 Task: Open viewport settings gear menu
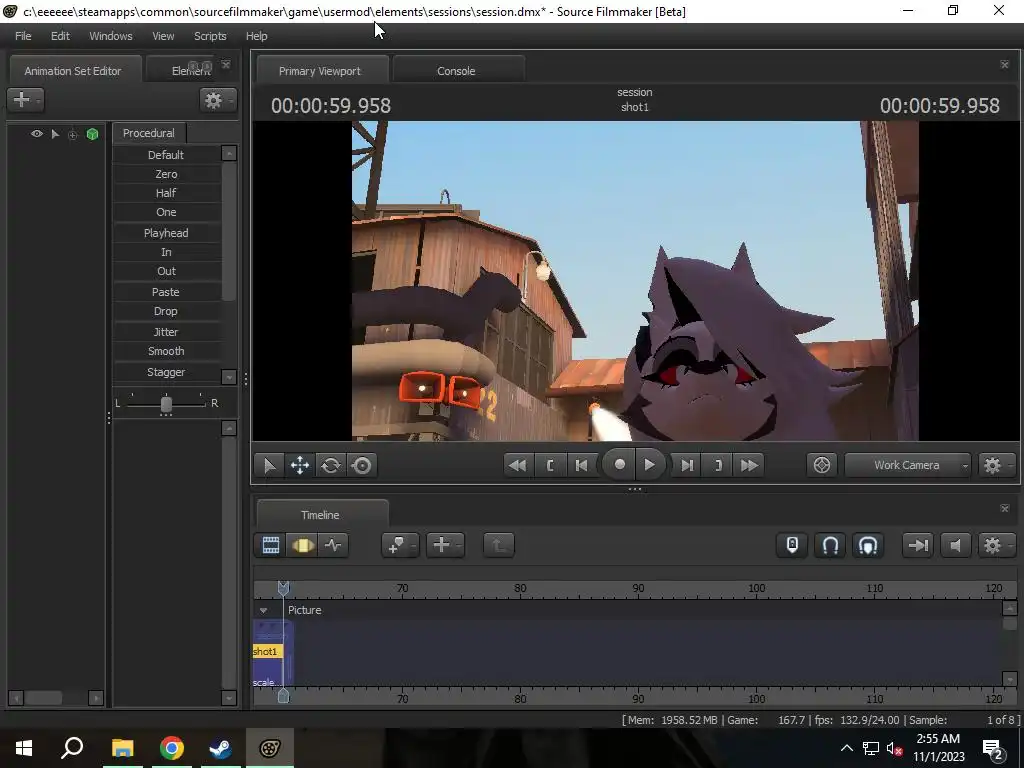click(995, 465)
